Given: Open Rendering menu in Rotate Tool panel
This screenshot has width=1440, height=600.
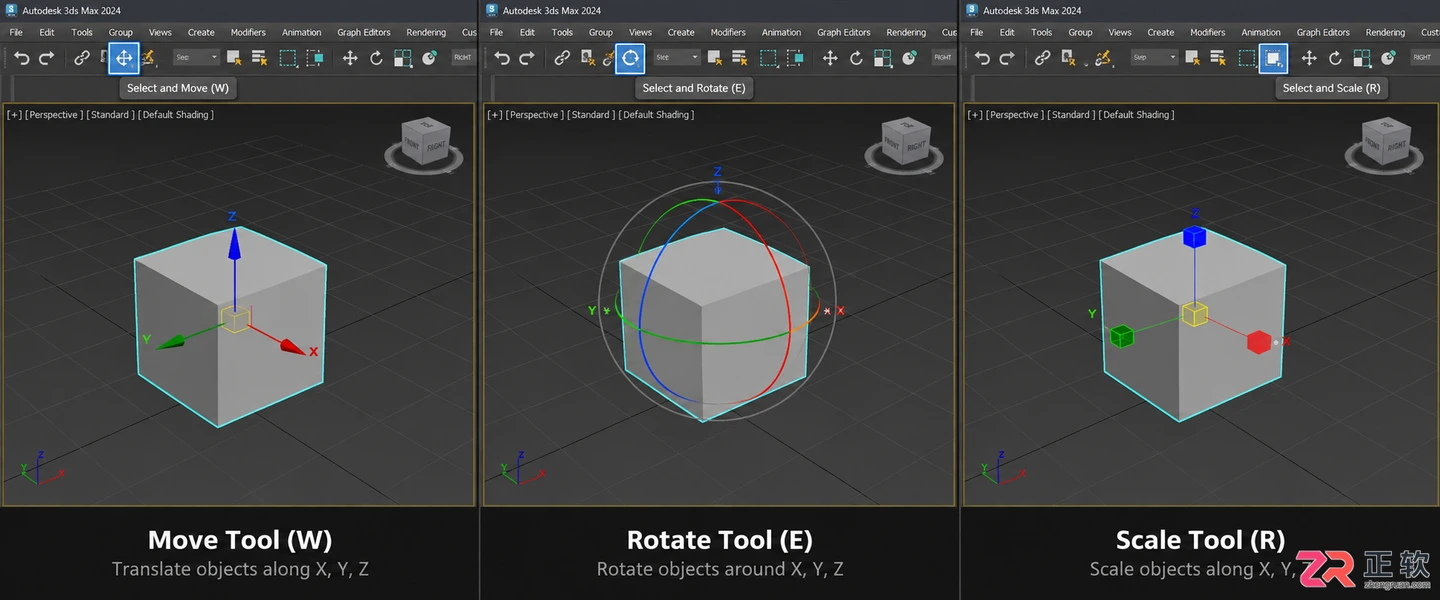Looking at the screenshot, I should click(x=906, y=32).
